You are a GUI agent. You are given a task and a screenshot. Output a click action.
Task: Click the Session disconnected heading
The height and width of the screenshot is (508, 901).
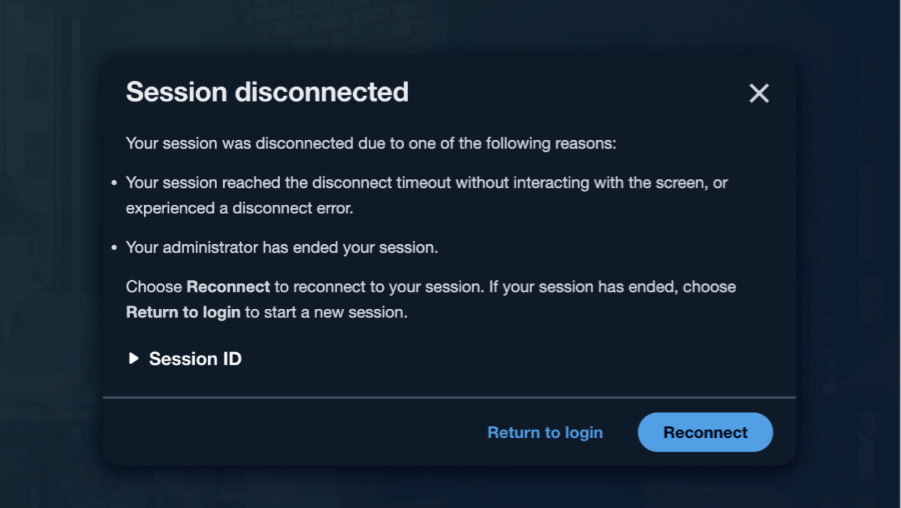pyautogui.click(x=267, y=92)
